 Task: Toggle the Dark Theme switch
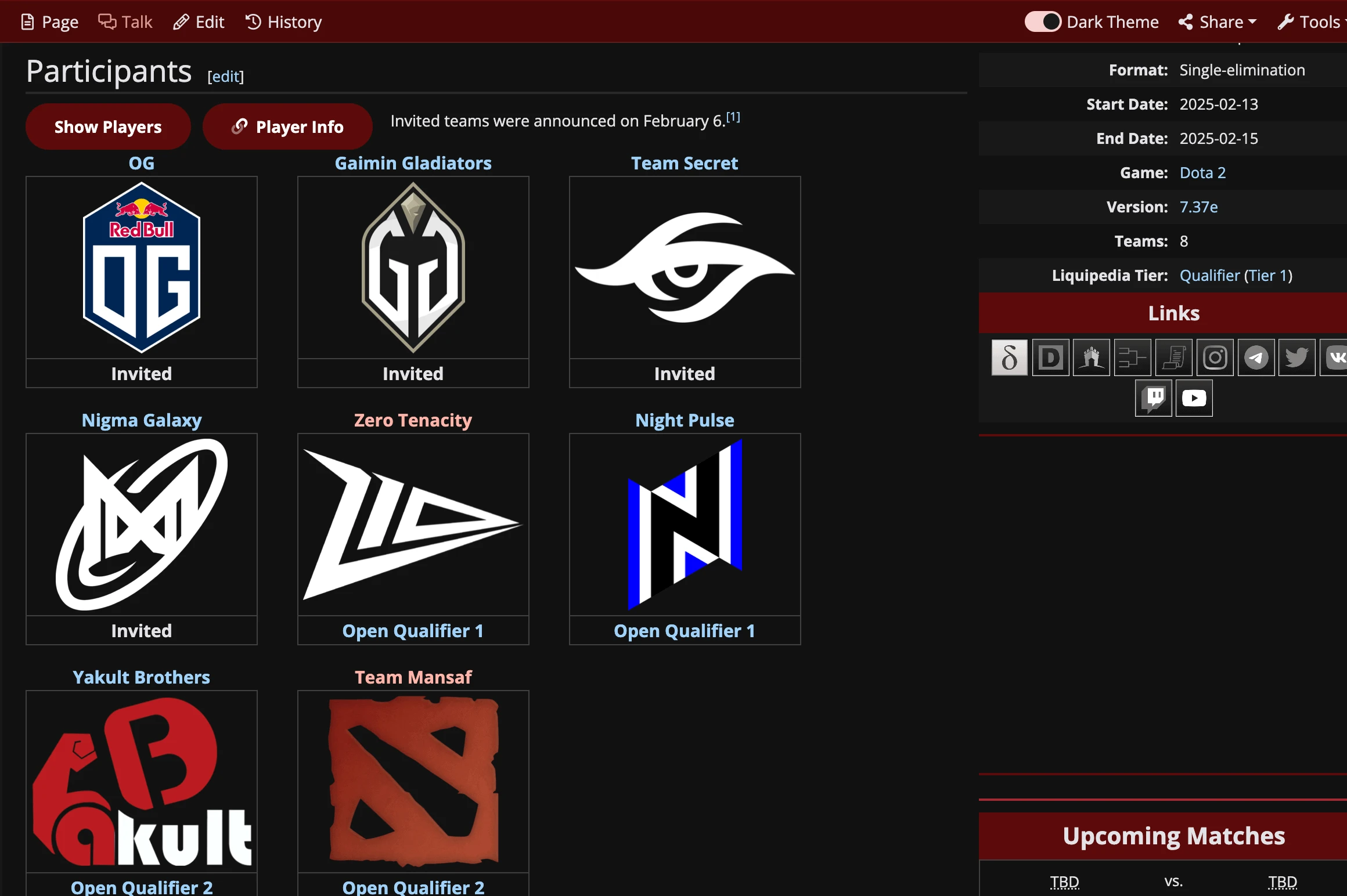click(1043, 22)
